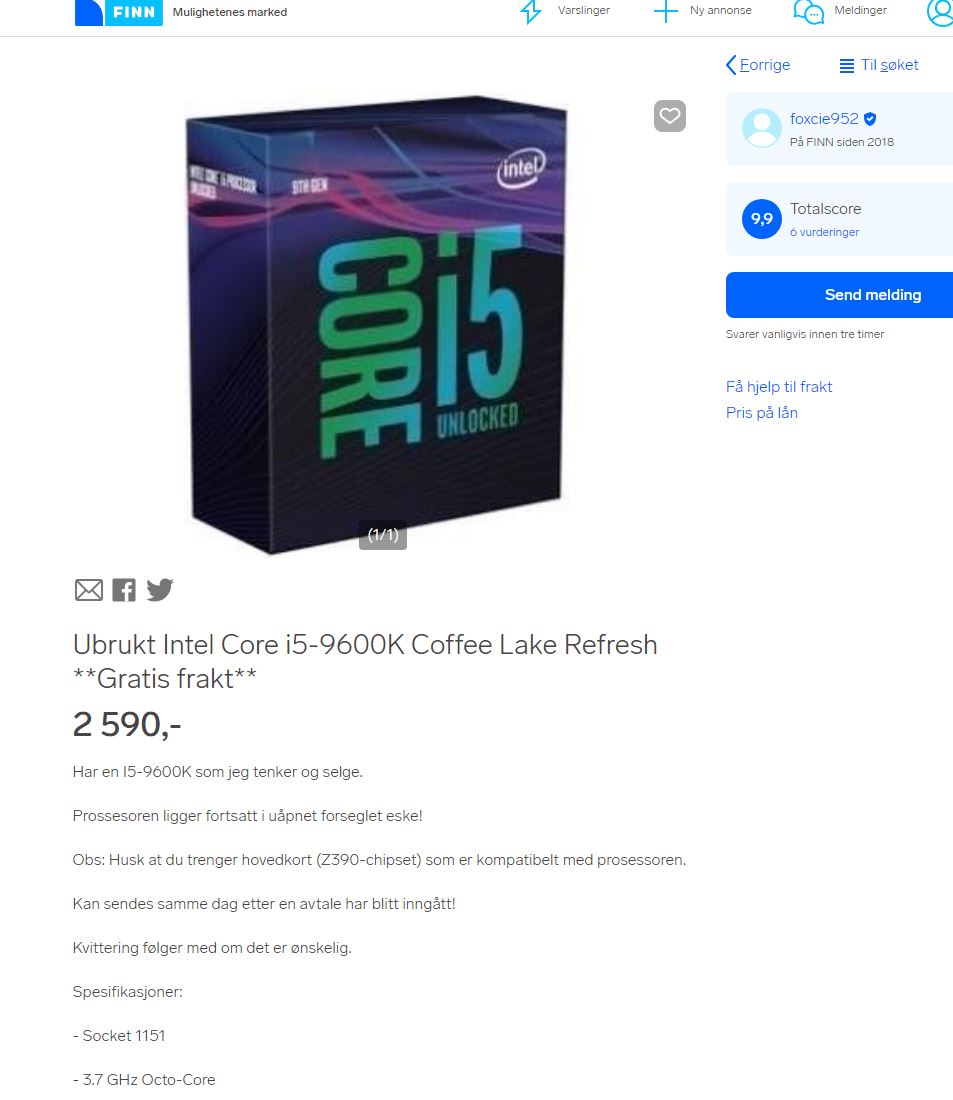
Task: Go back with the Forrige chevron
Action: [x=758, y=65]
